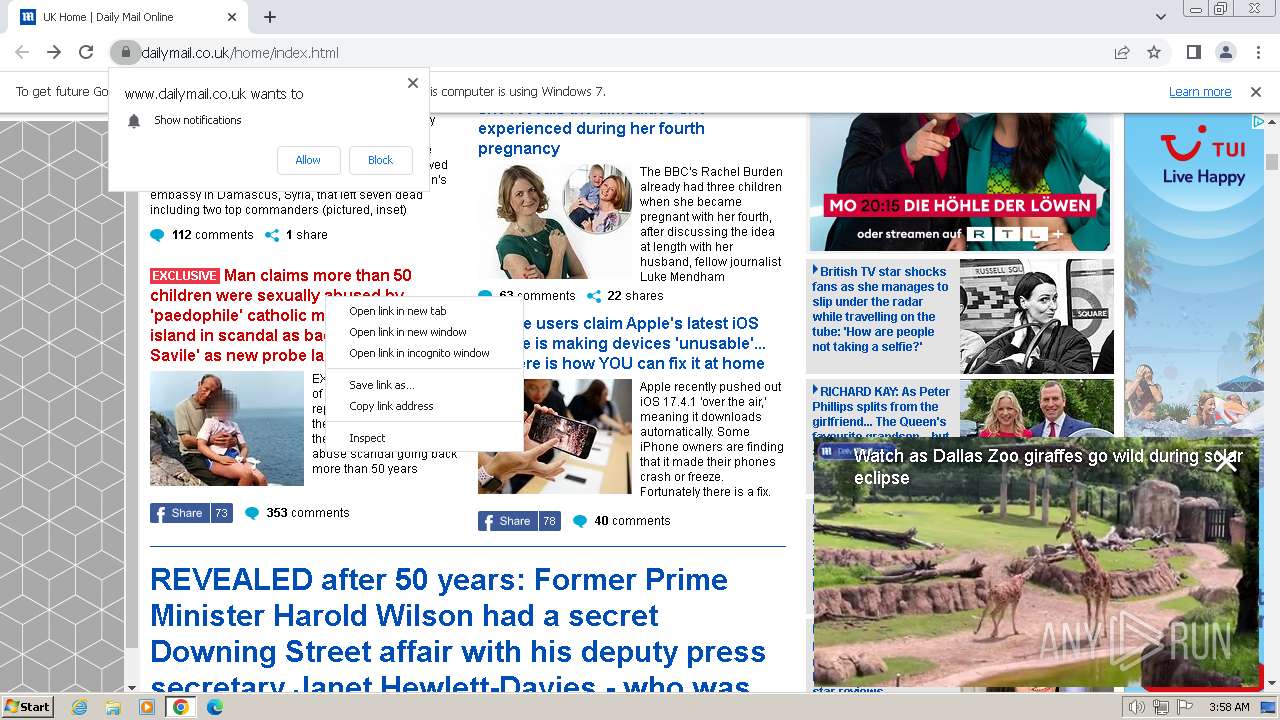
Task: Open the 3:58 AM clock
Action: point(1229,707)
